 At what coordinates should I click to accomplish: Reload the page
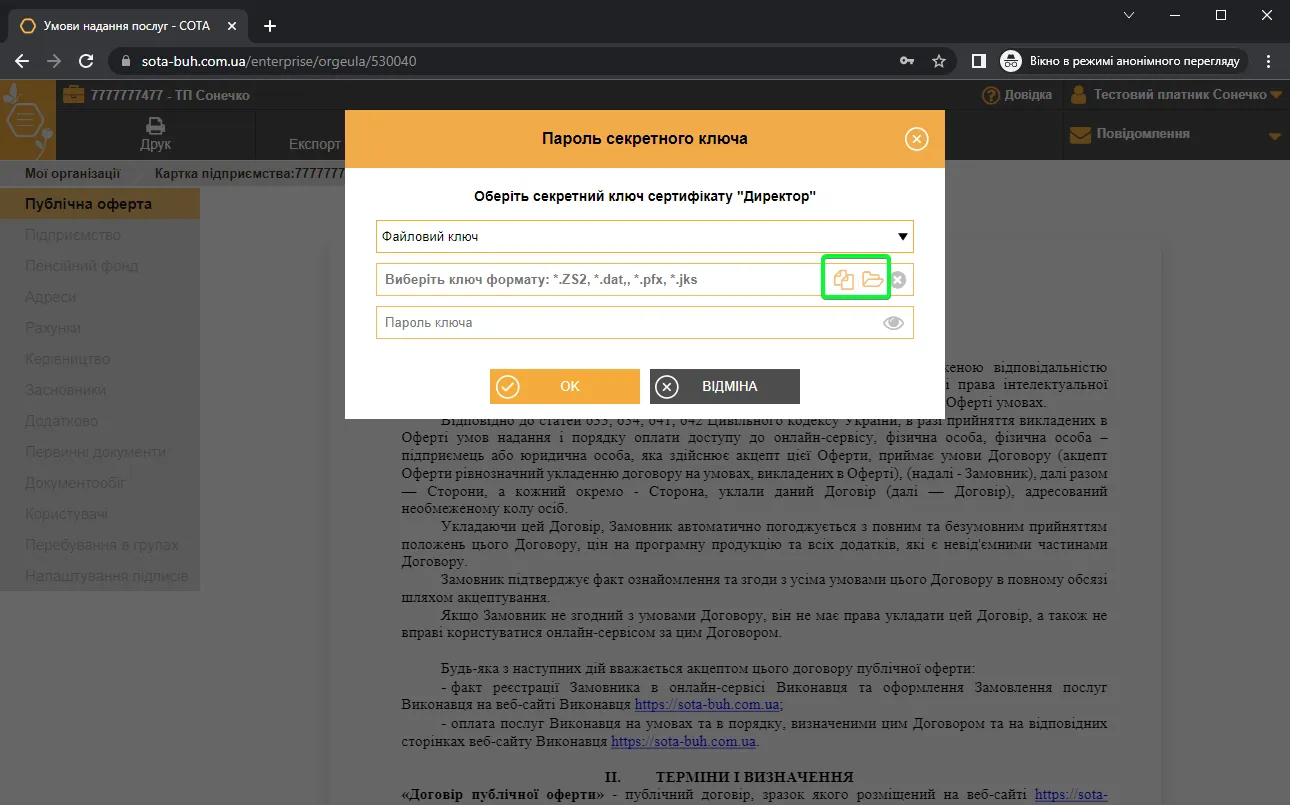86,61
